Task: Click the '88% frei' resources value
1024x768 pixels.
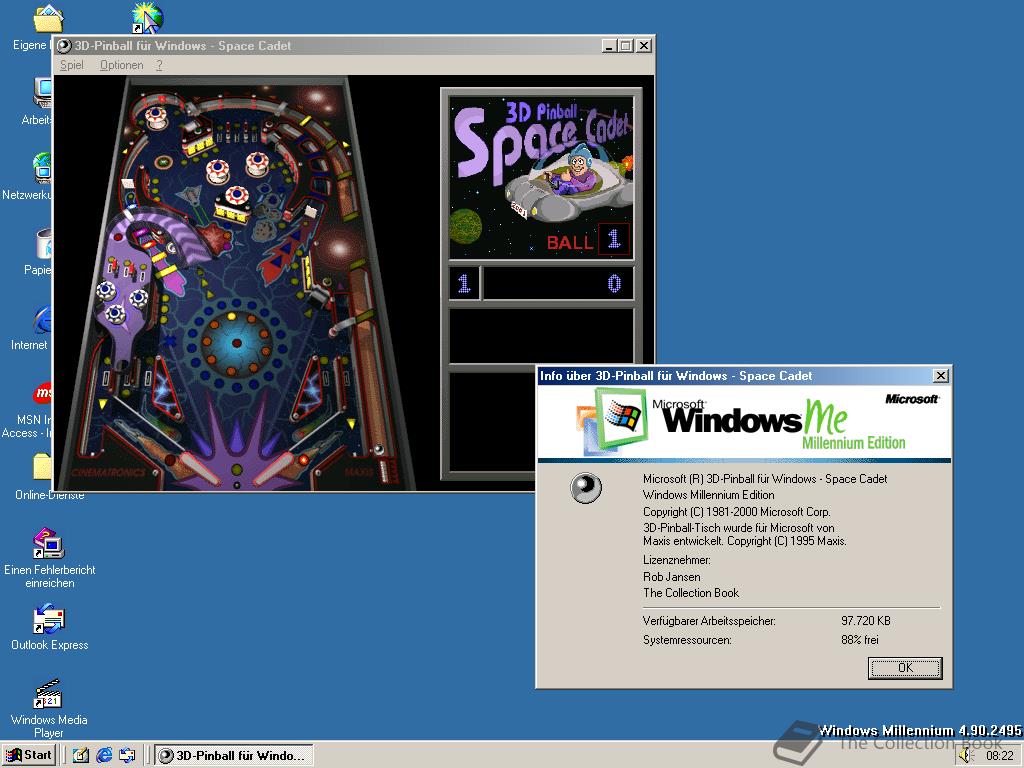Action: (859, 640)
